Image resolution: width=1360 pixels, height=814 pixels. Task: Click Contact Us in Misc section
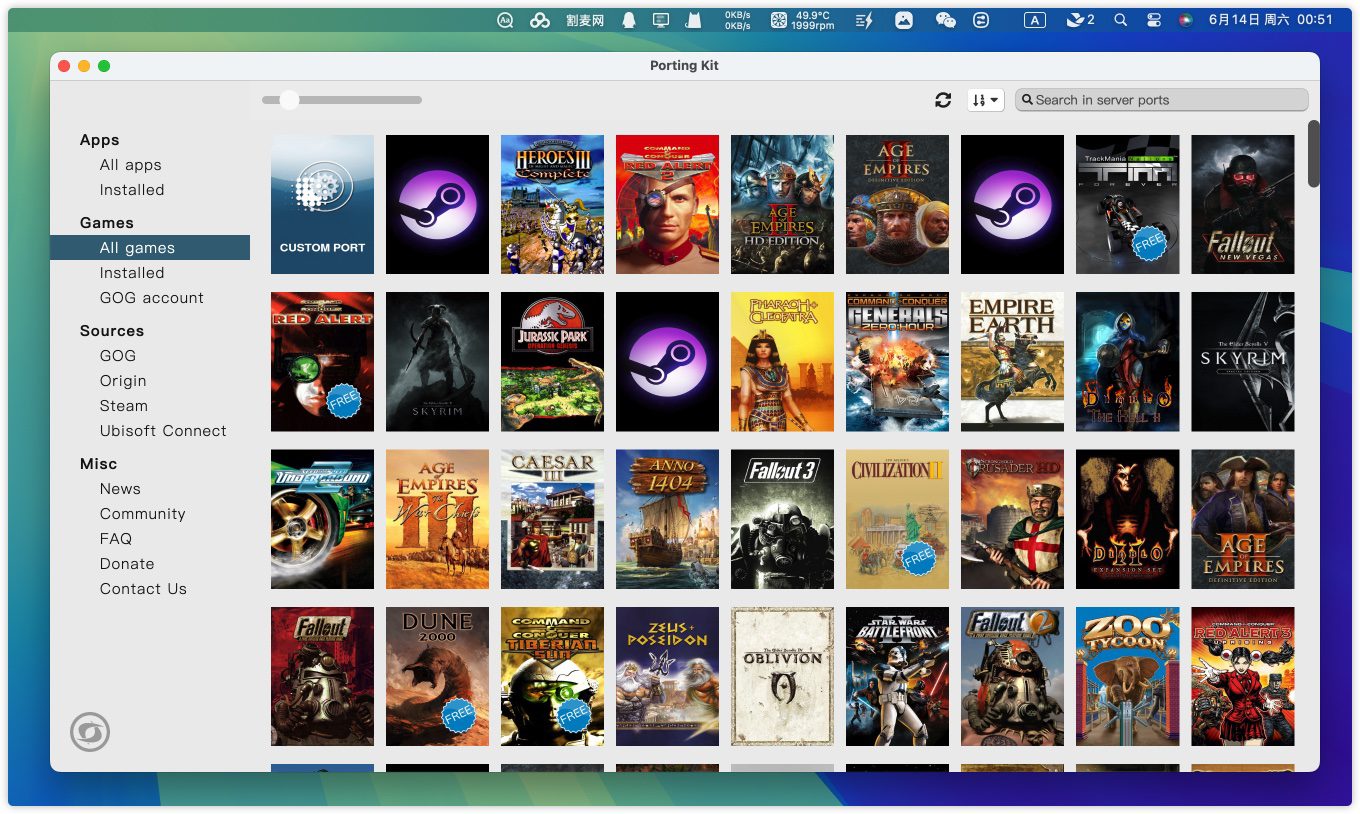pos(143,589)
